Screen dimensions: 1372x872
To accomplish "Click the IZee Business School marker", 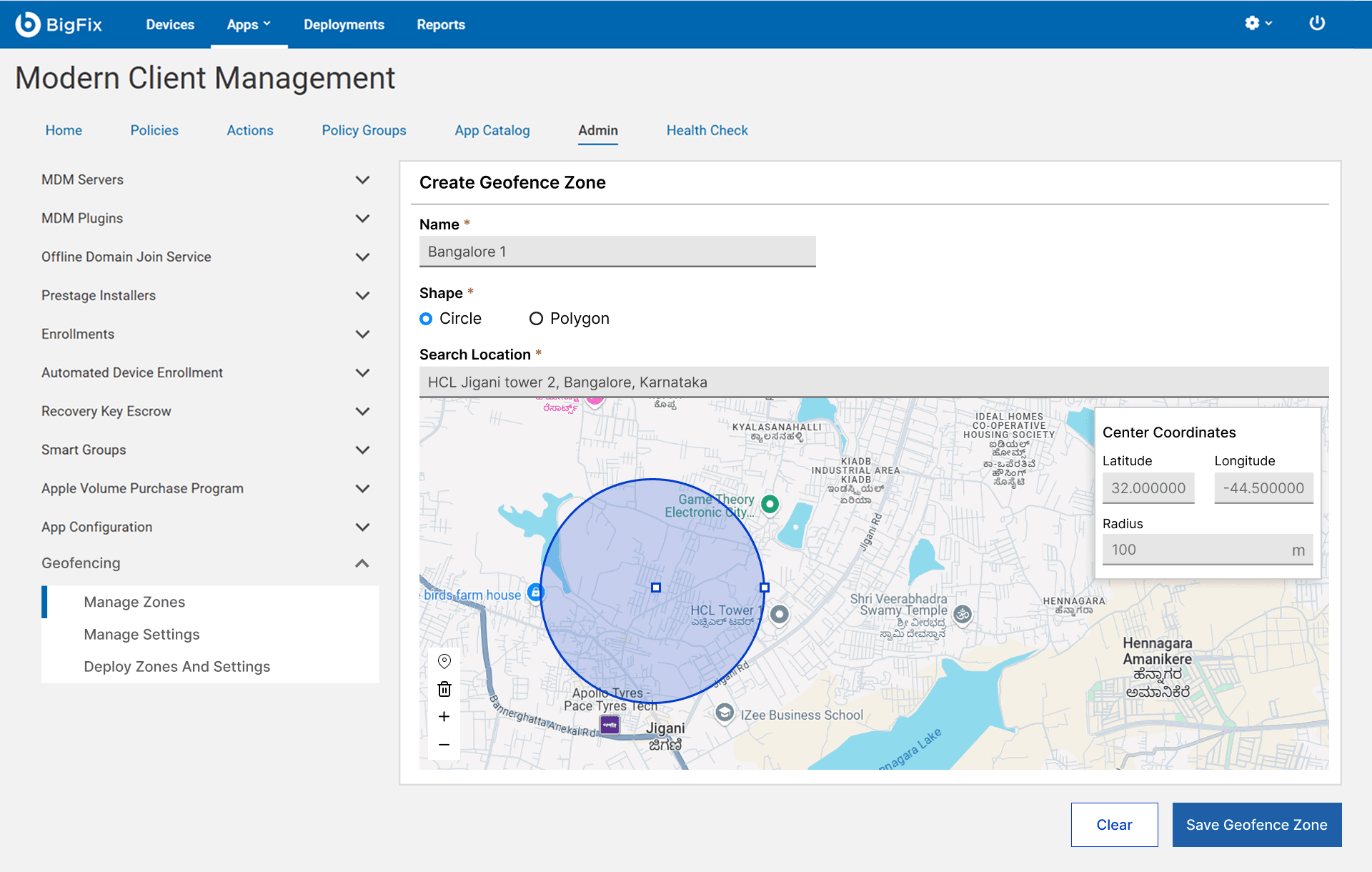I will click(x=725, y=713).
